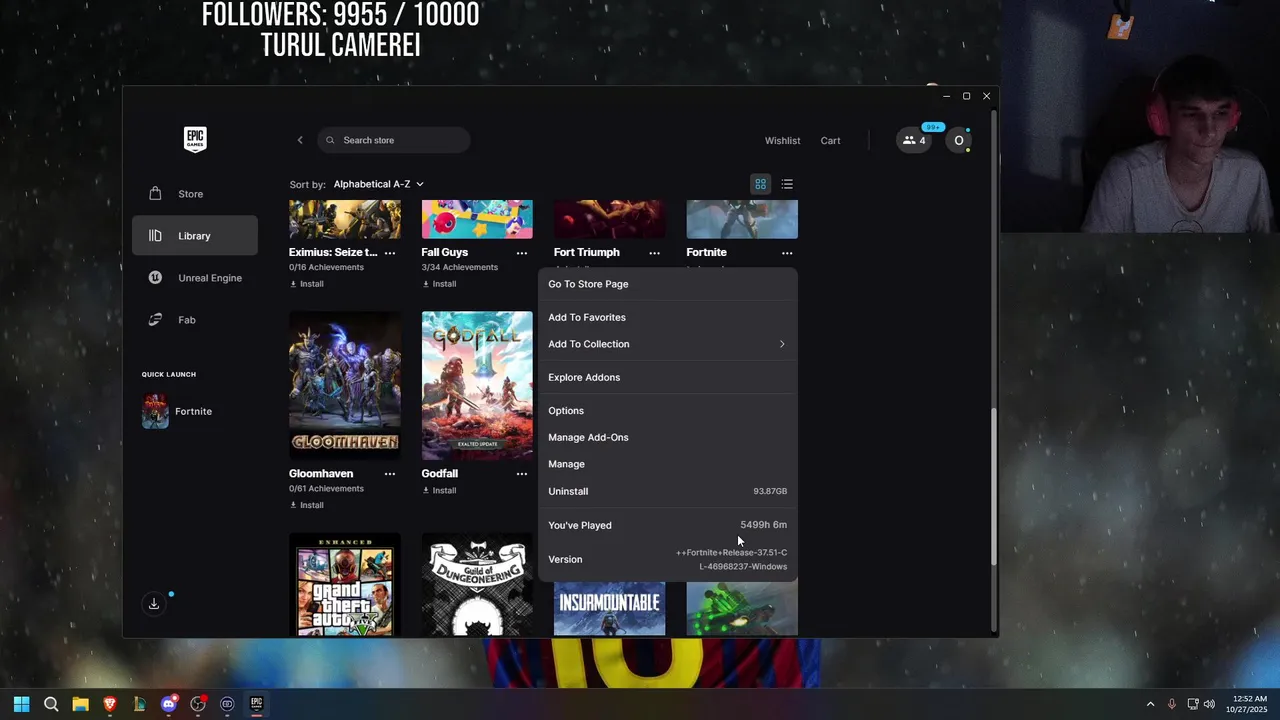Screen dimensions: 1280x720
Task: Select Go To Store Page in context menu
Action: coord(668,284)
